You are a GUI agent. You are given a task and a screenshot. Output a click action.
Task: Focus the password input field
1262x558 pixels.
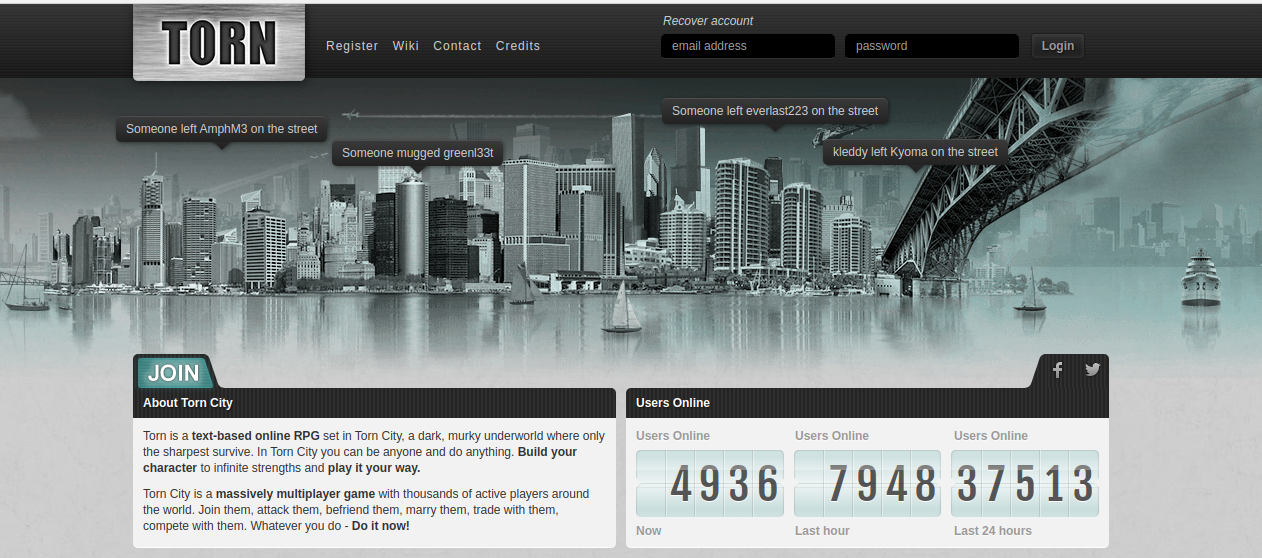931,46
